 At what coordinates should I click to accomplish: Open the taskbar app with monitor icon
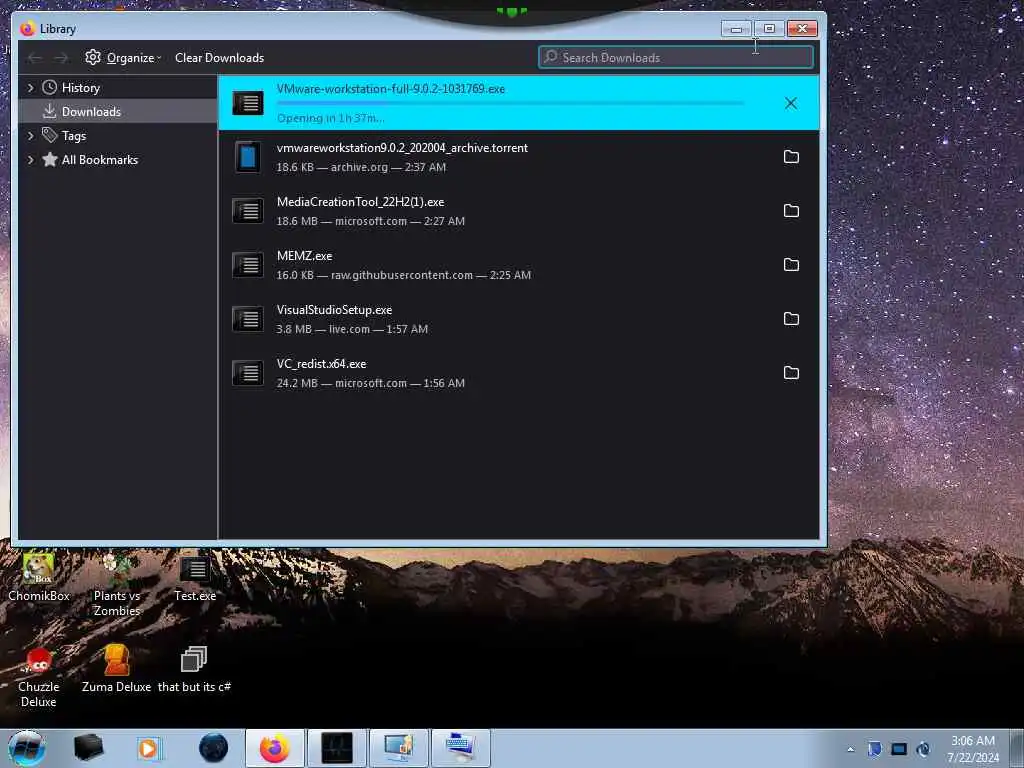(x=398, y=748)
